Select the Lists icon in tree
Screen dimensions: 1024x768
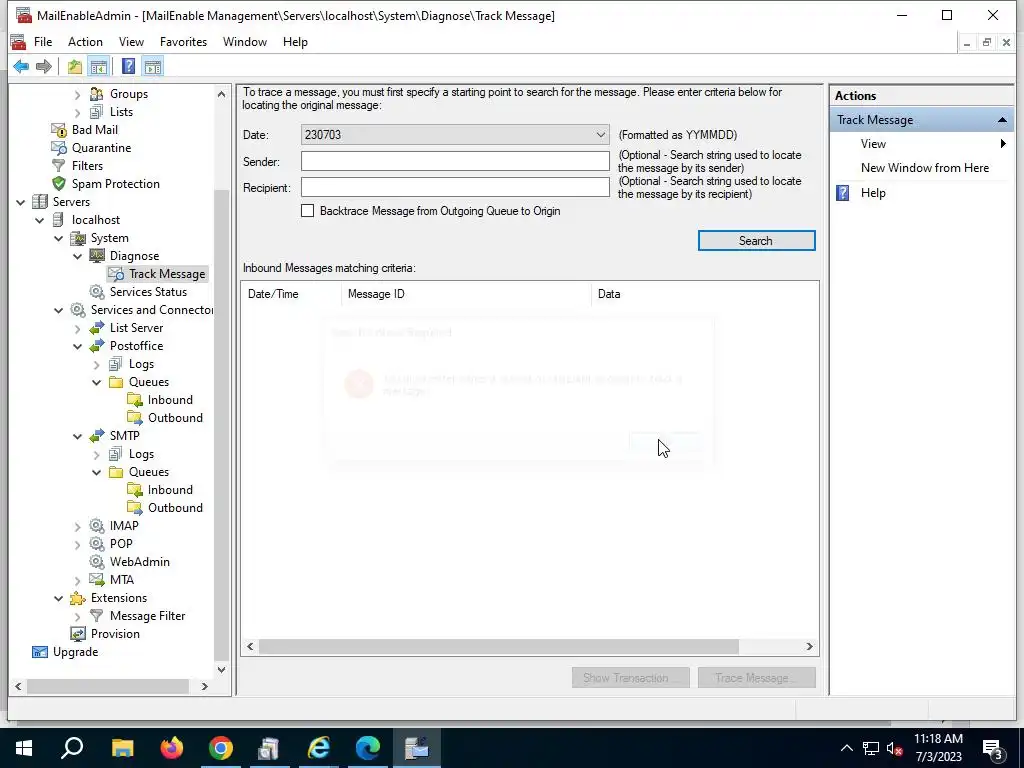(x=97, y=112)
